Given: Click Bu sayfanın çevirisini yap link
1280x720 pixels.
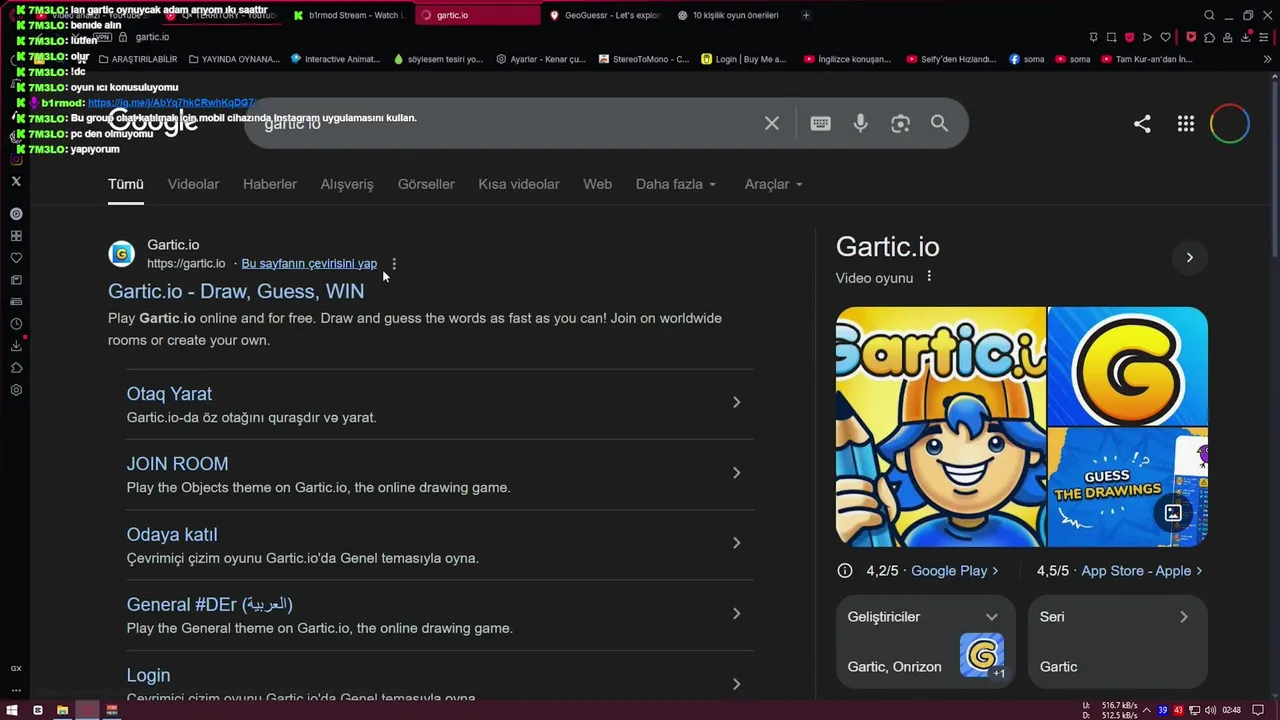Looking at the screenshot, I should [309, 264].
